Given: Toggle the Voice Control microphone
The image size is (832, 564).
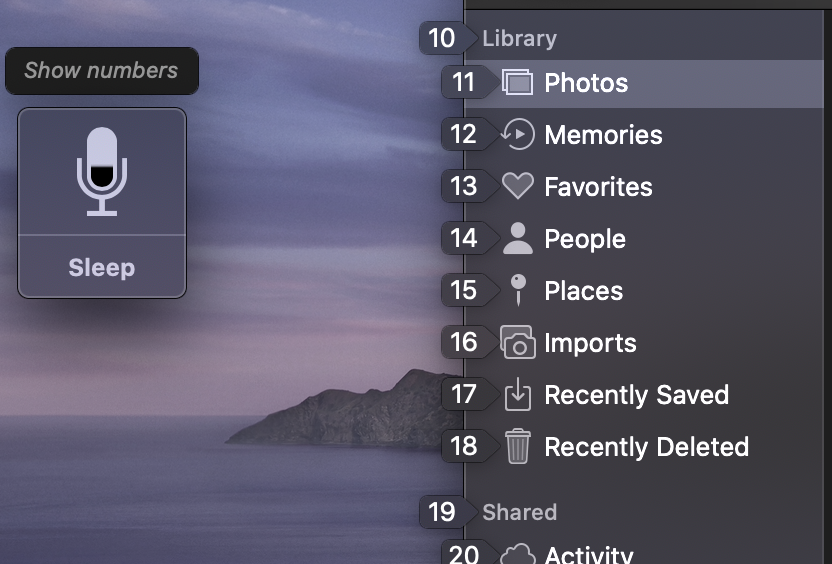Looking at the screenshot, I should (102, 172).
